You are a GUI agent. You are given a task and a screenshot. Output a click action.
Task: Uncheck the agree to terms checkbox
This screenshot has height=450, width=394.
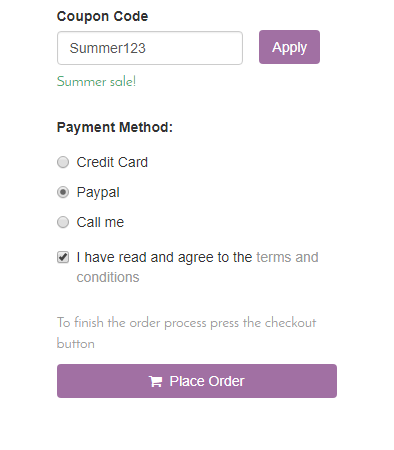click(63, 257)
